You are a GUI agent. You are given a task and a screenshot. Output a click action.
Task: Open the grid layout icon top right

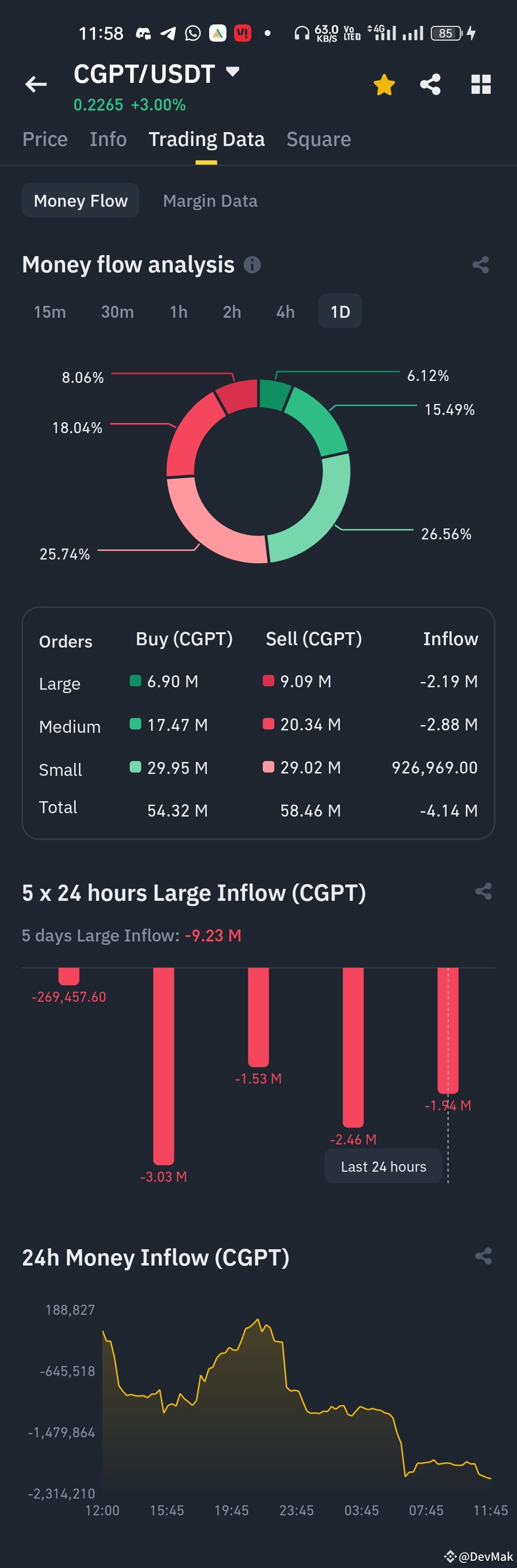click(x=481, y=85)
